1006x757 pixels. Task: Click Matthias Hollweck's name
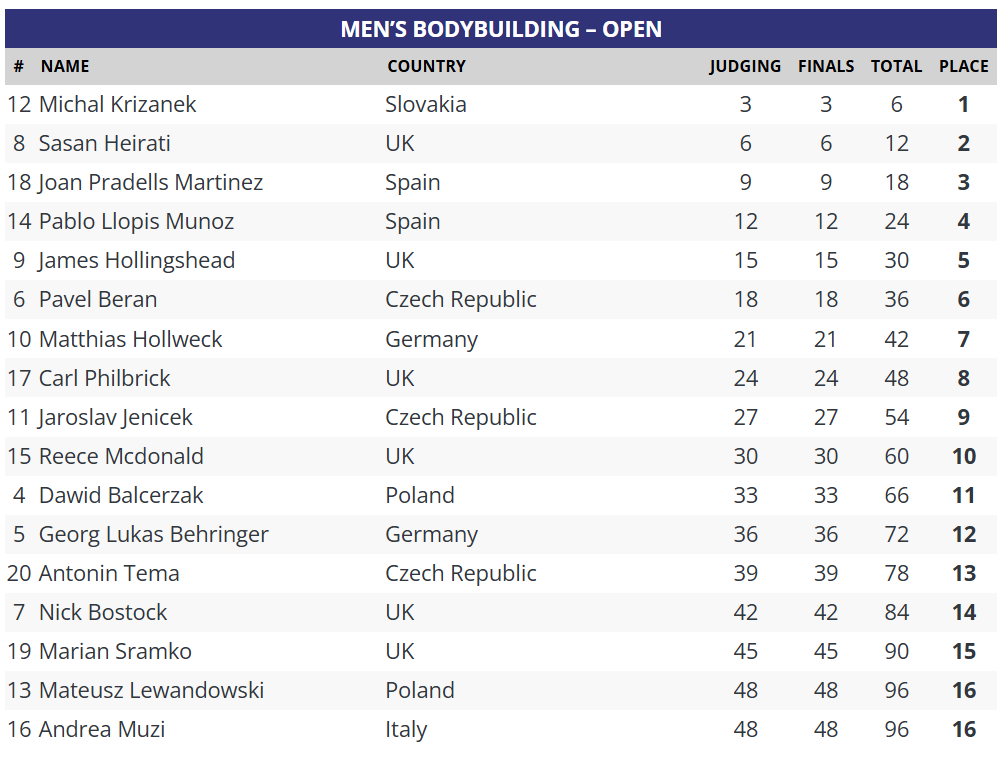point(130,339)
